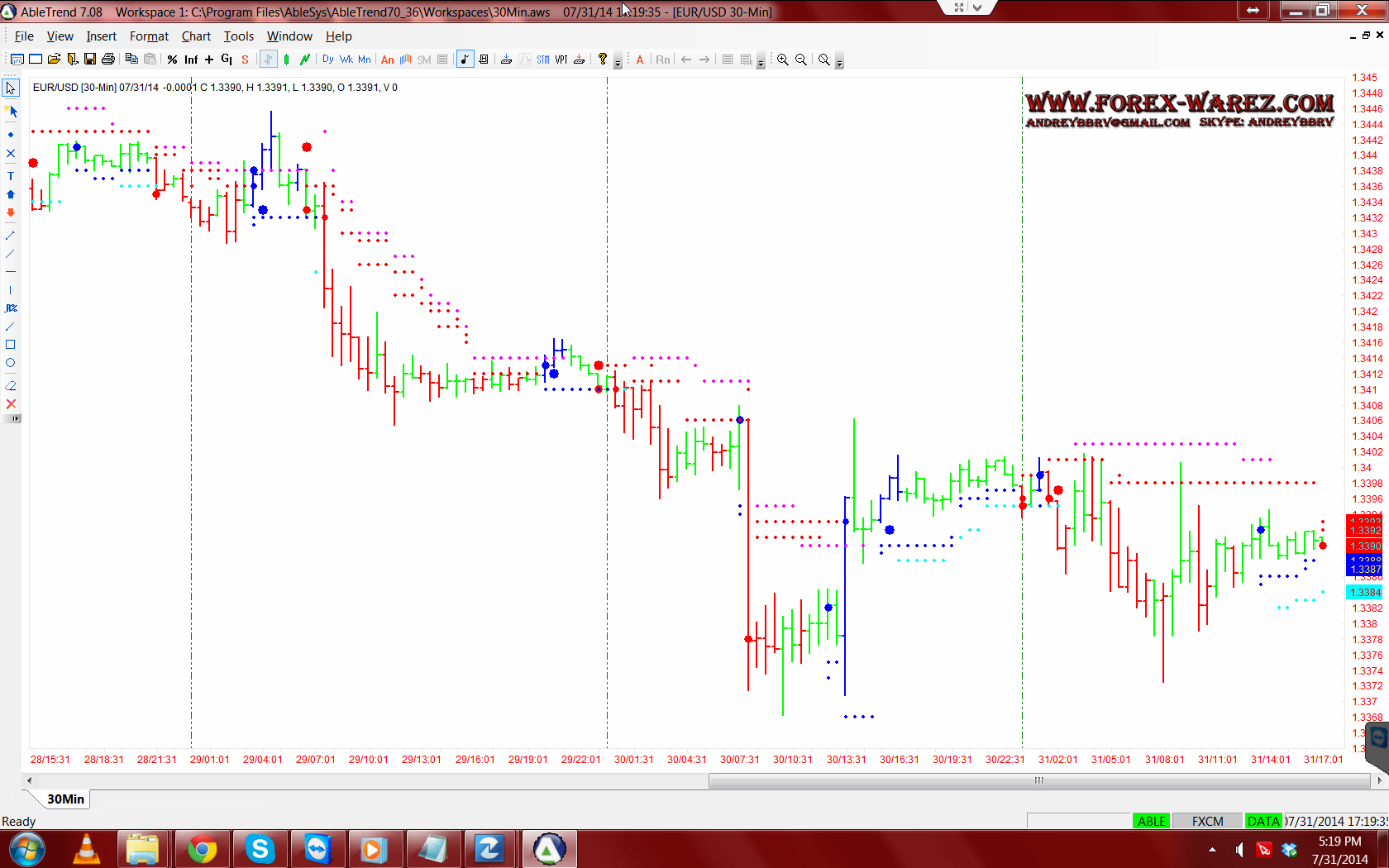Viewport: 1389px width, 868px height.
Task: Open the Chart menu
Action: (x=196, y=36)
